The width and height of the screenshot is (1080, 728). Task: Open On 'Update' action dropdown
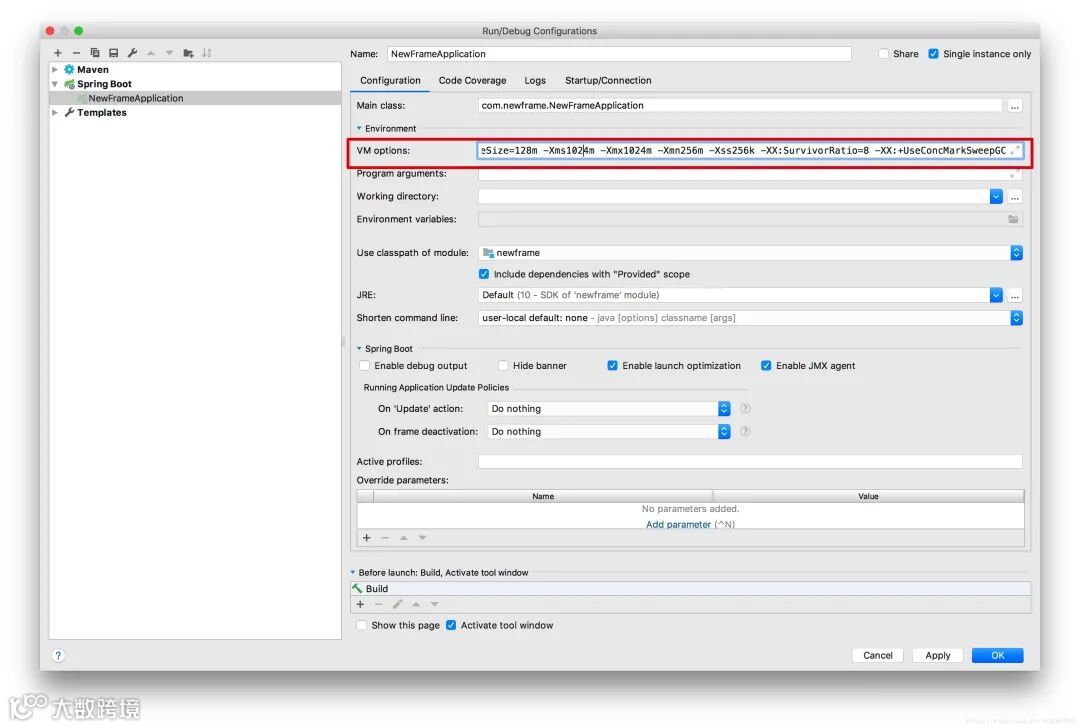pyautogui.click(x=724, y=409)
